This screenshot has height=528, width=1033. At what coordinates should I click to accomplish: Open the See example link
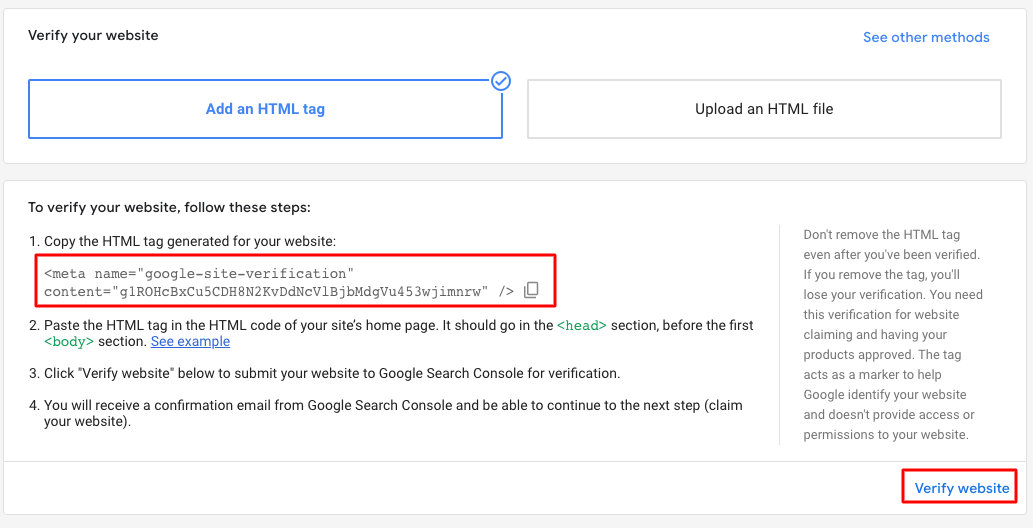(x=190, y=341)
